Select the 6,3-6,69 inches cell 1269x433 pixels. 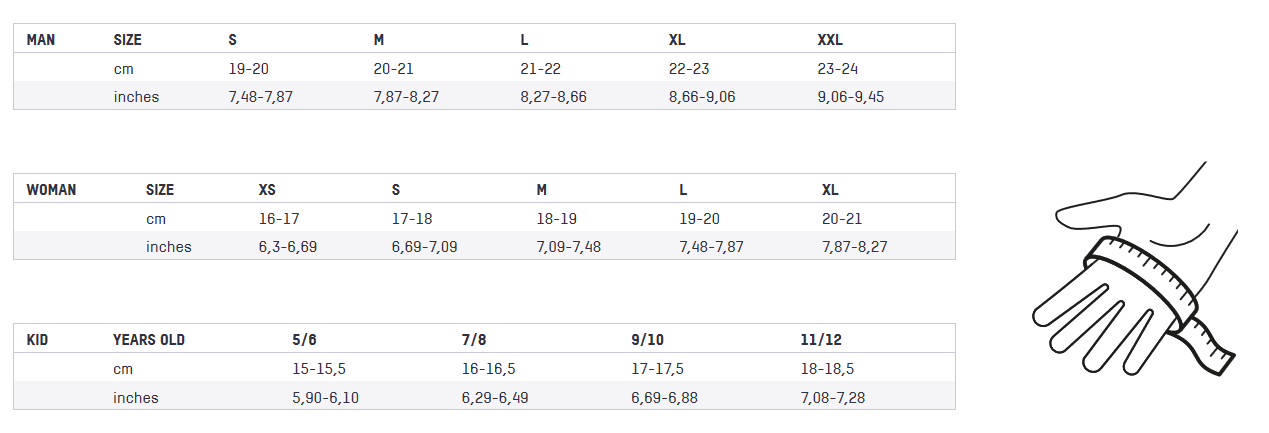pyautogui.click(x=288, y=247)
